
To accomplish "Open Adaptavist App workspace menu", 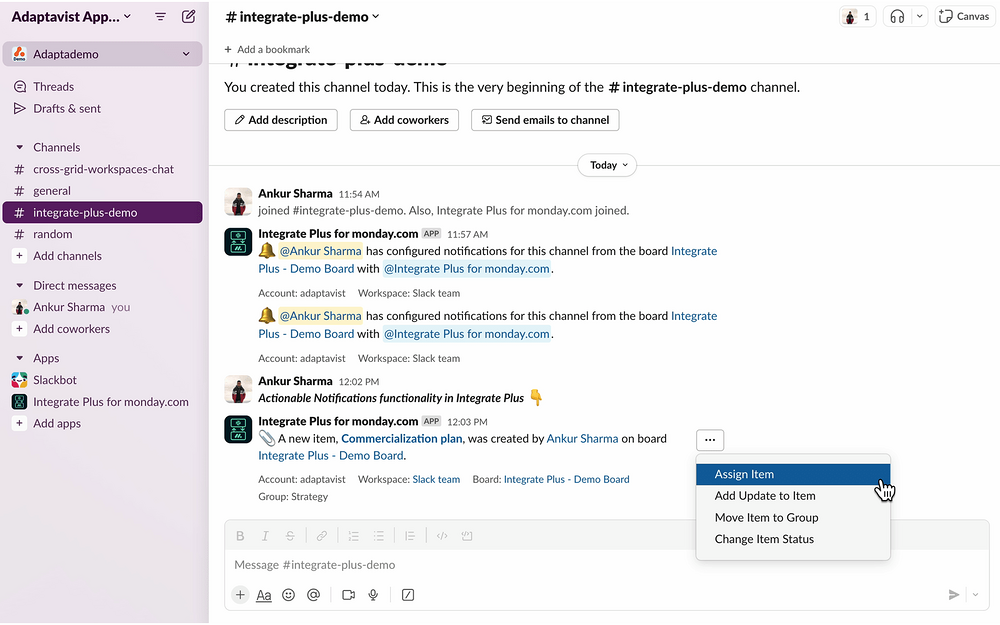I will (71, 17).
